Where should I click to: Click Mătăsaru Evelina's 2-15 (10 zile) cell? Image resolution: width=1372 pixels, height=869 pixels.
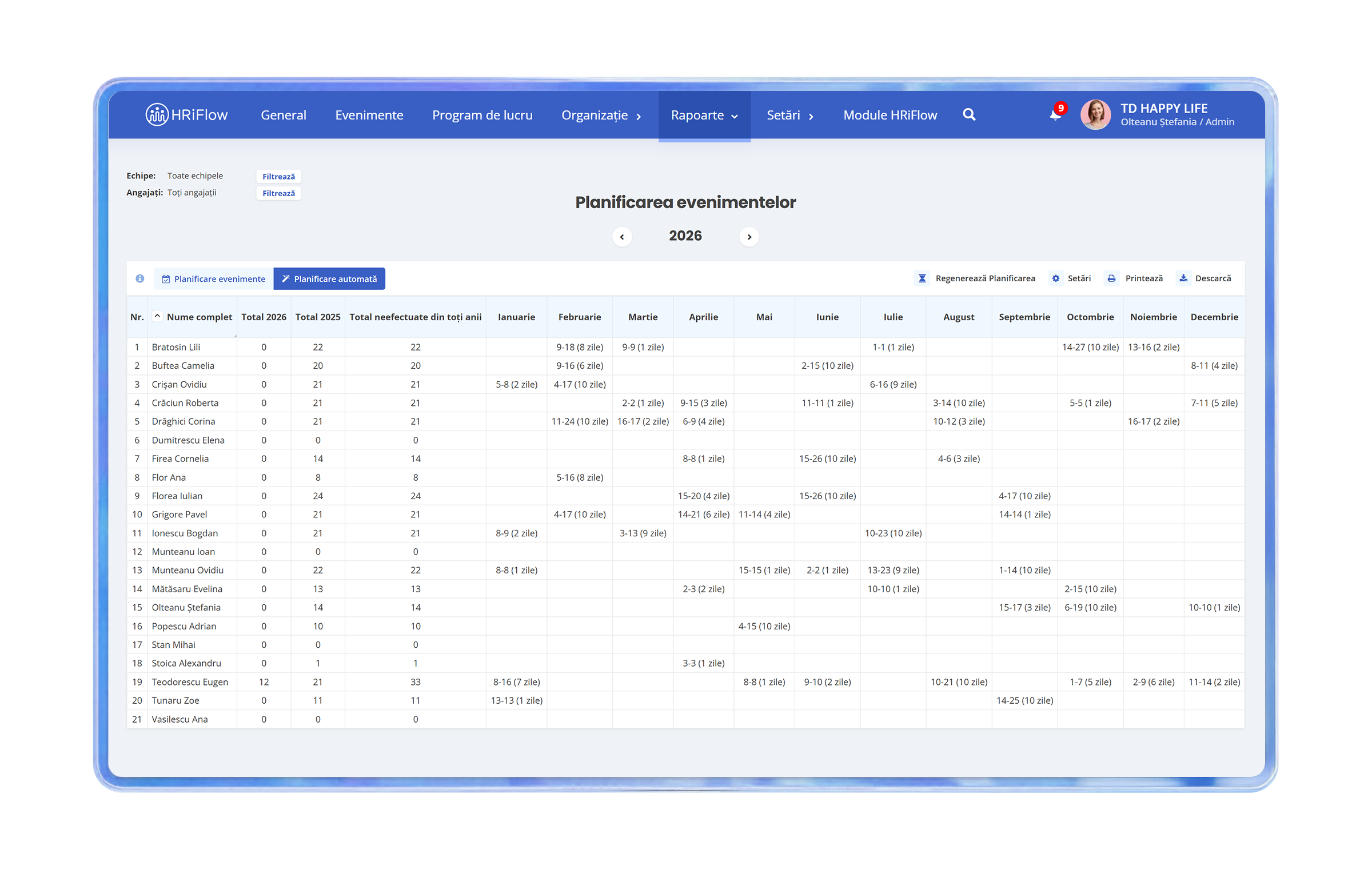[1090, 589]
